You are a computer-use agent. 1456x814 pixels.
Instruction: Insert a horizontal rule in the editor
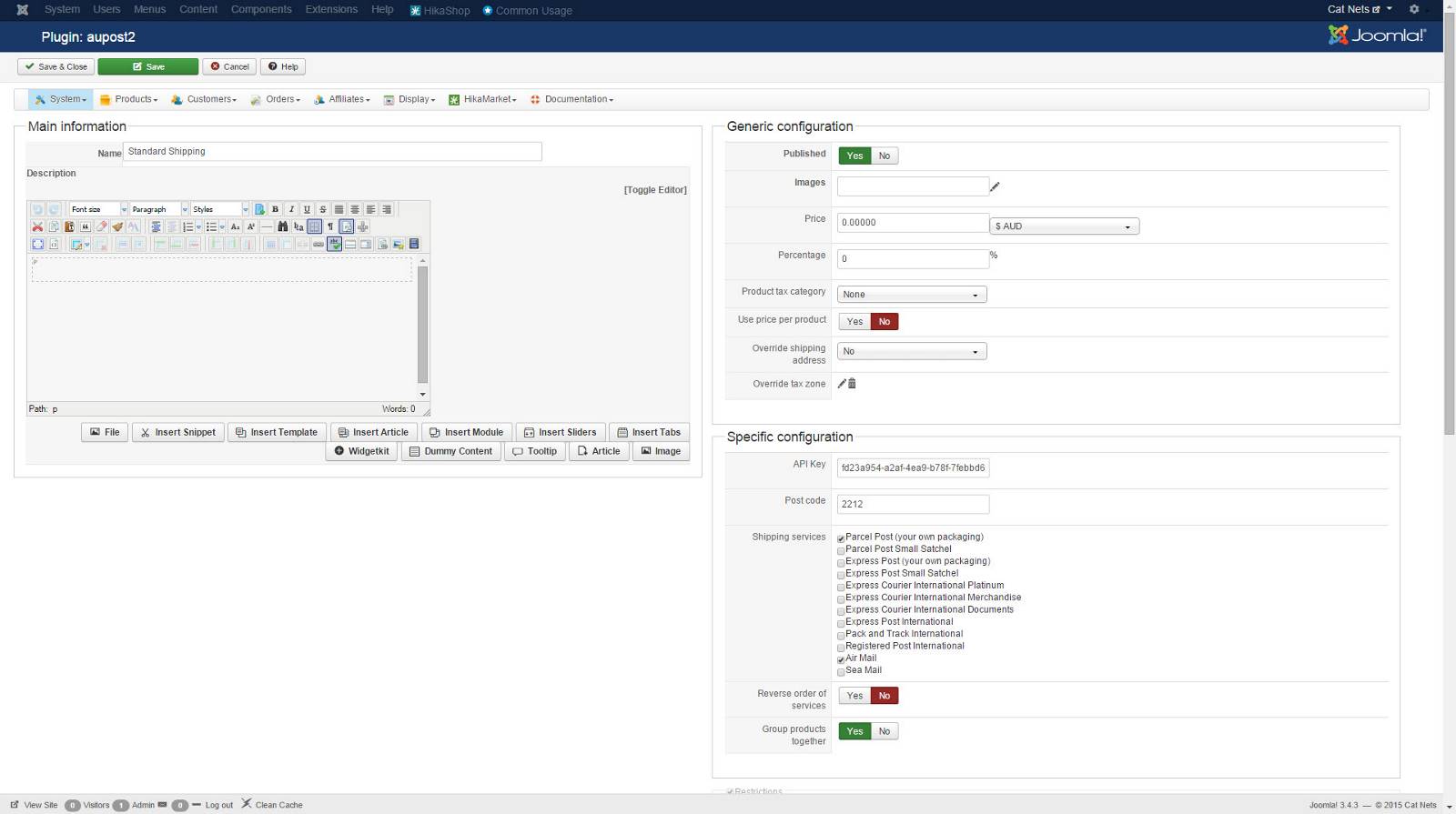point(267,226)
